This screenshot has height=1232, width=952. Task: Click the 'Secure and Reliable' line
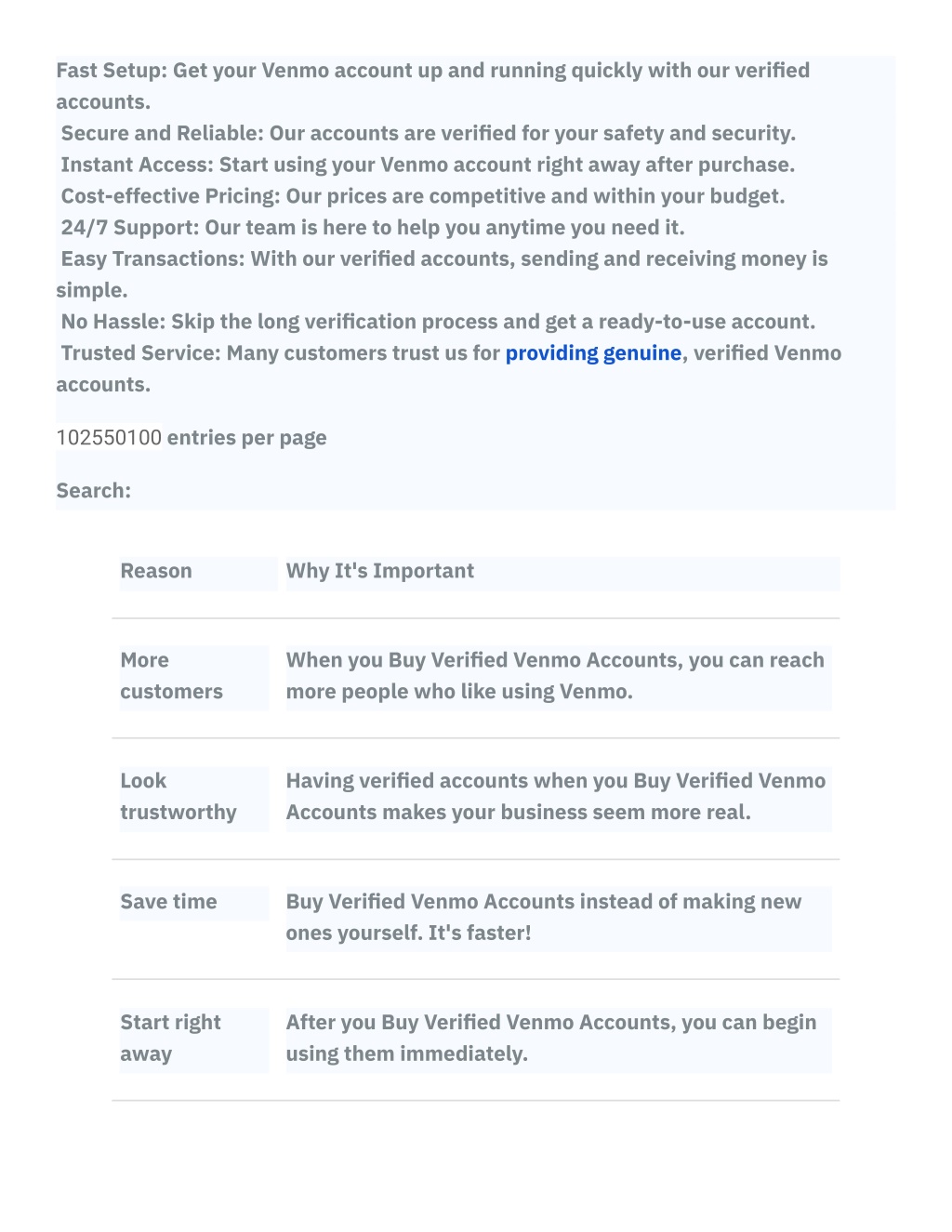(429, 134)
